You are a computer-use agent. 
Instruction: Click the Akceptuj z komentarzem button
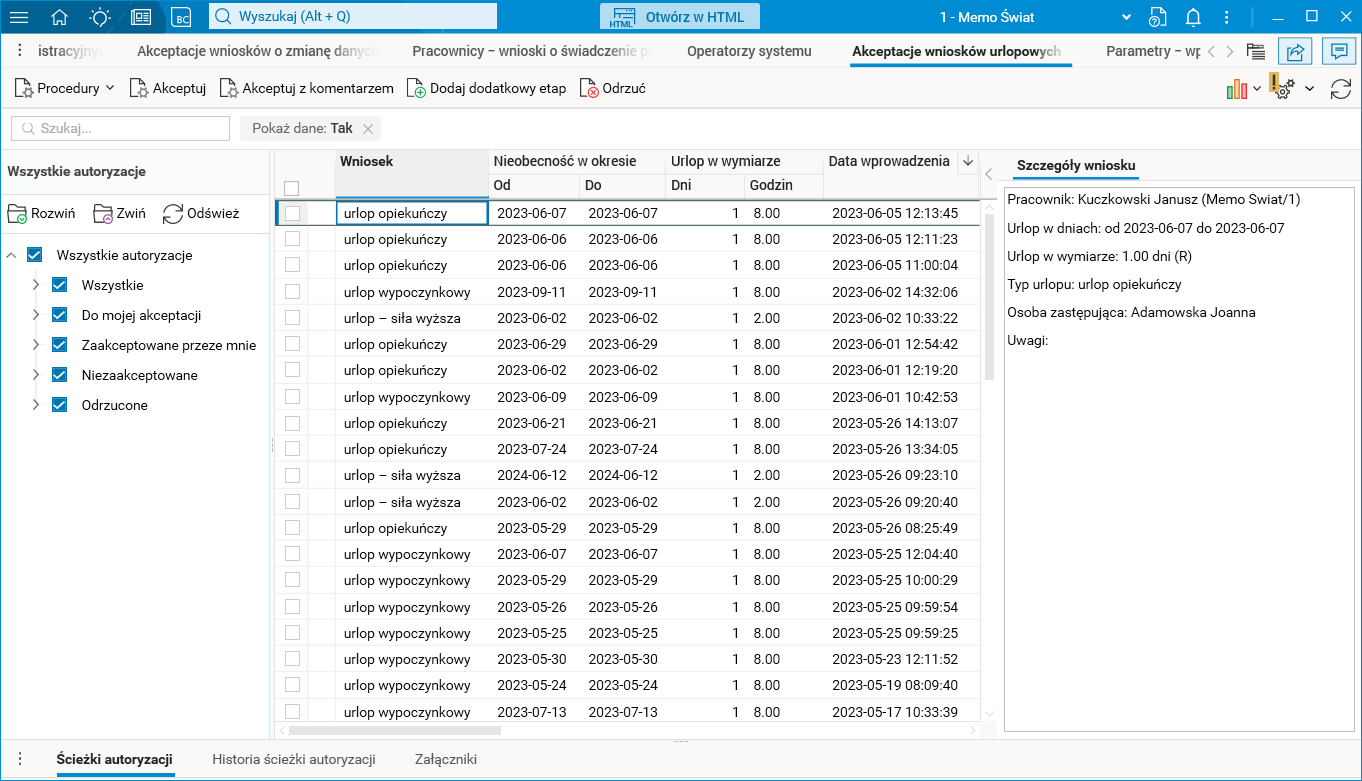tap(307, 89)
